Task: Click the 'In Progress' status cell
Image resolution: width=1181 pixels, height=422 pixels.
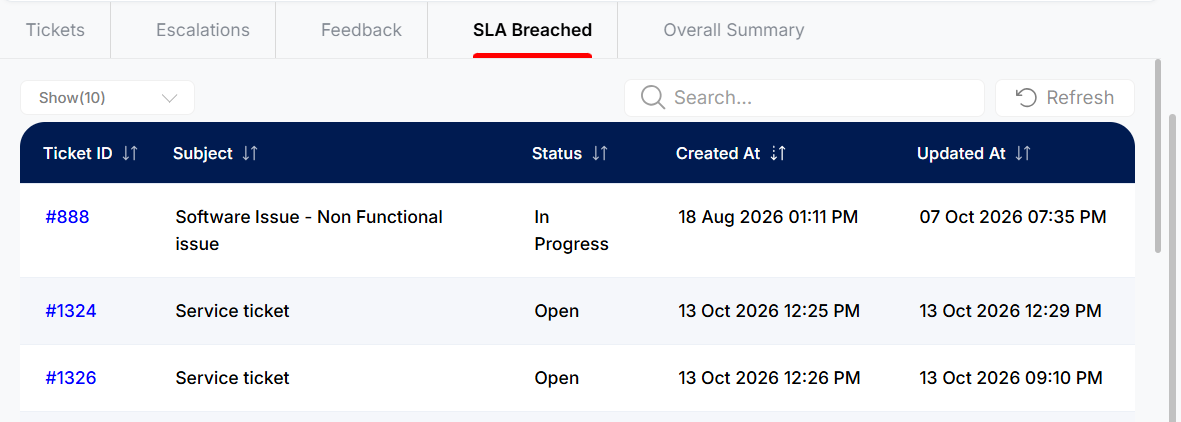Action: click(x=572, y=231)
